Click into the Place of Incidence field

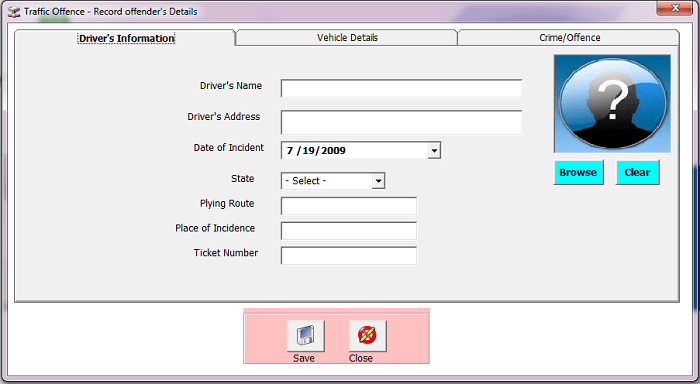(x=349, y=231)
